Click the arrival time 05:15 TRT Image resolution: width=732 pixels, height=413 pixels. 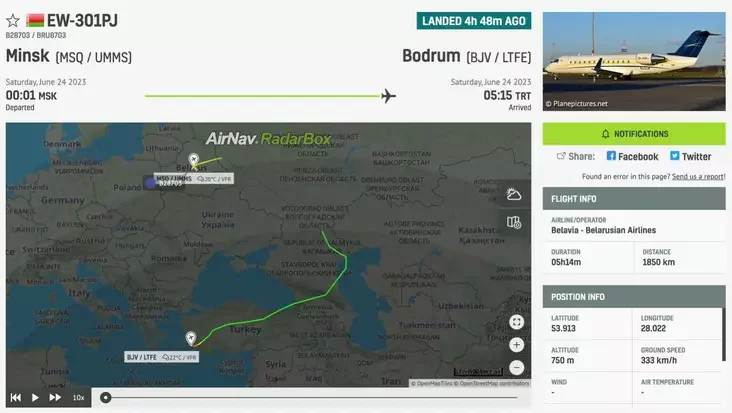click(x=507, y=96)
